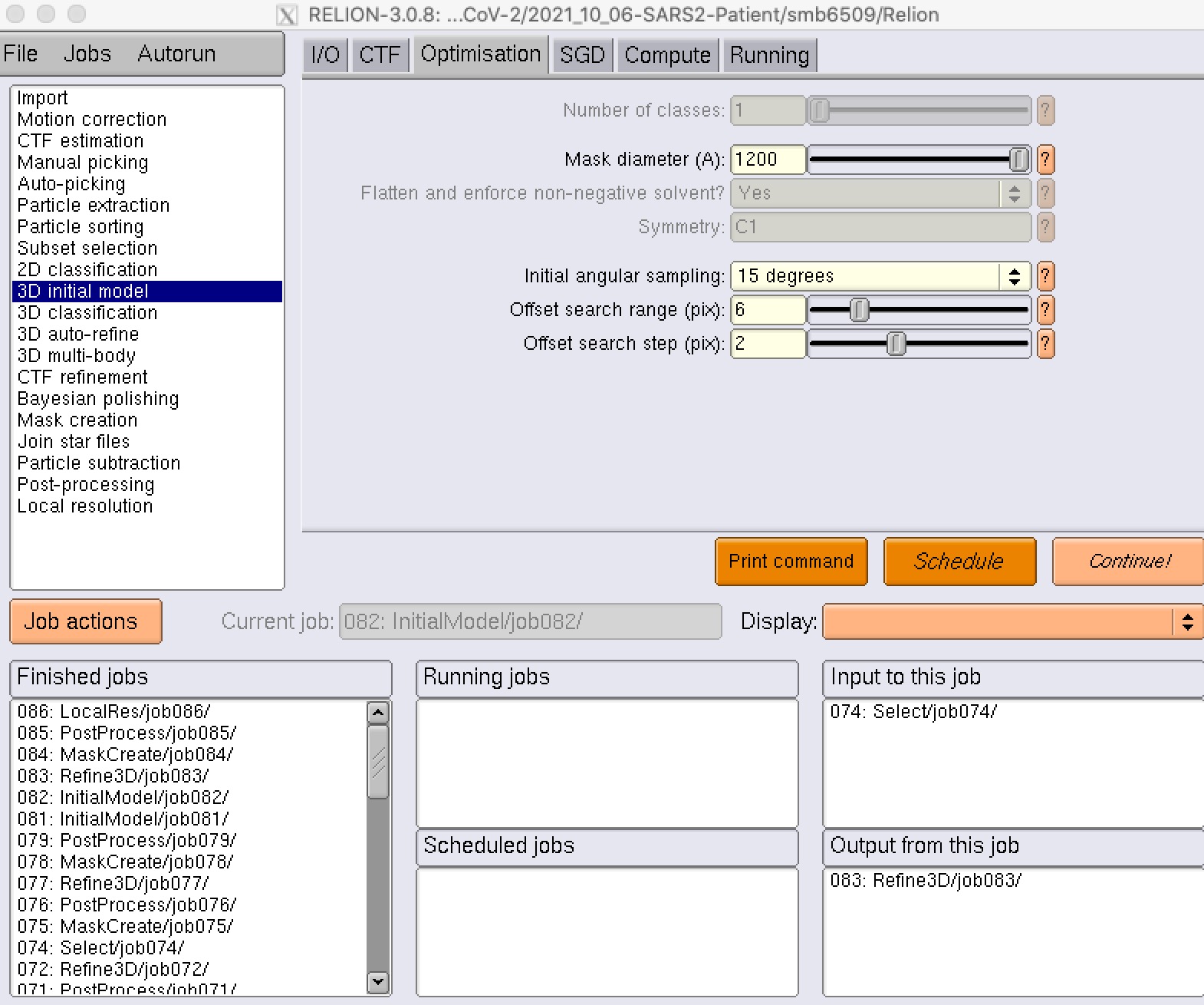Open the Autorun menu

(x=176, y=54)
